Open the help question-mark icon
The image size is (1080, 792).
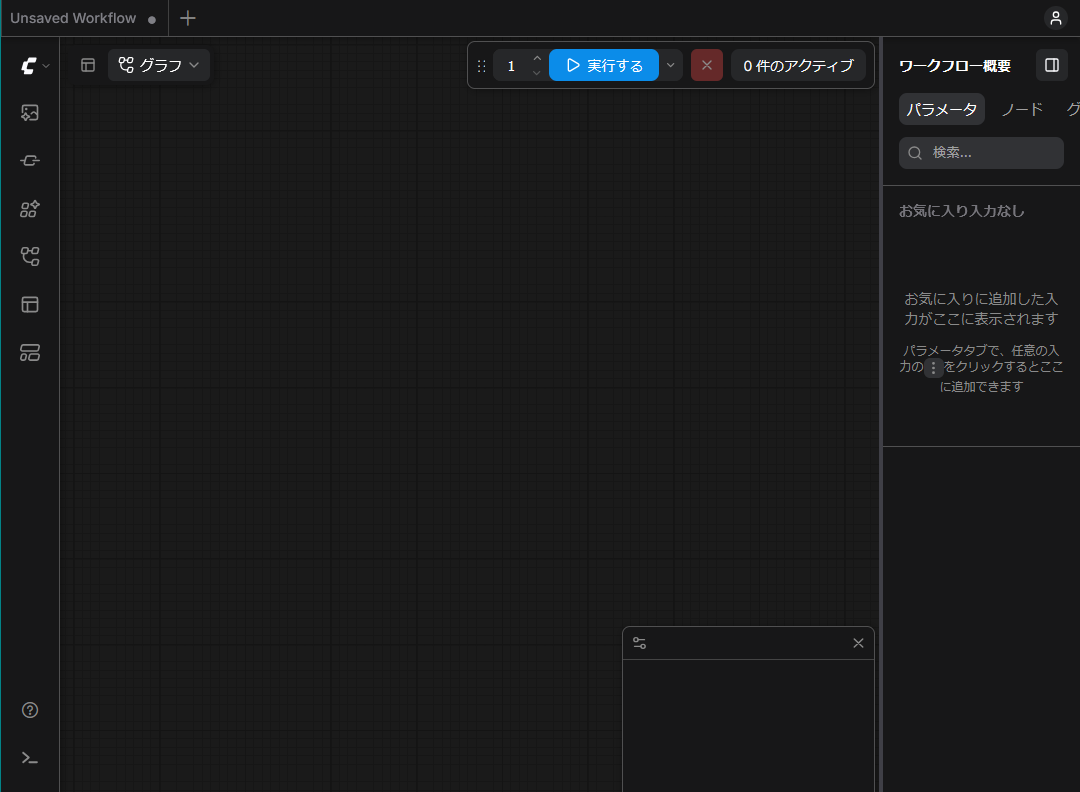(x=30, y=710)
